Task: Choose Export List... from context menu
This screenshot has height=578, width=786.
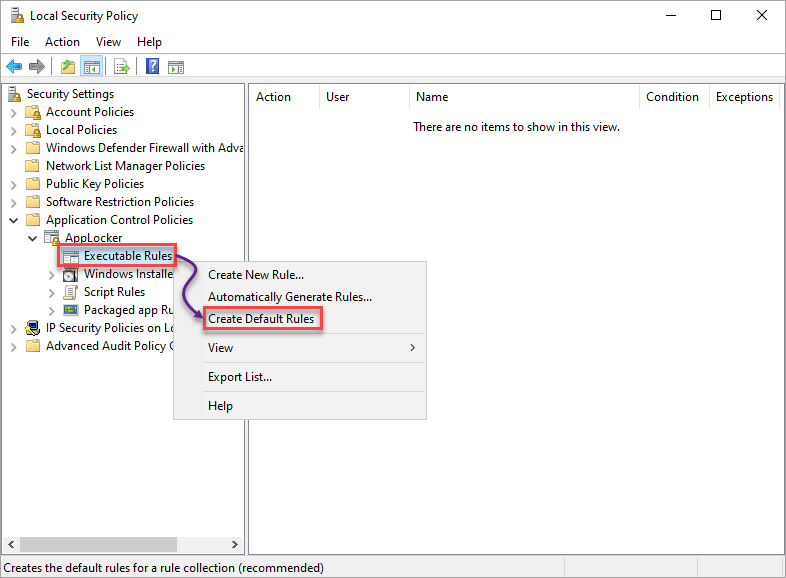Action: tap(300, 377)
